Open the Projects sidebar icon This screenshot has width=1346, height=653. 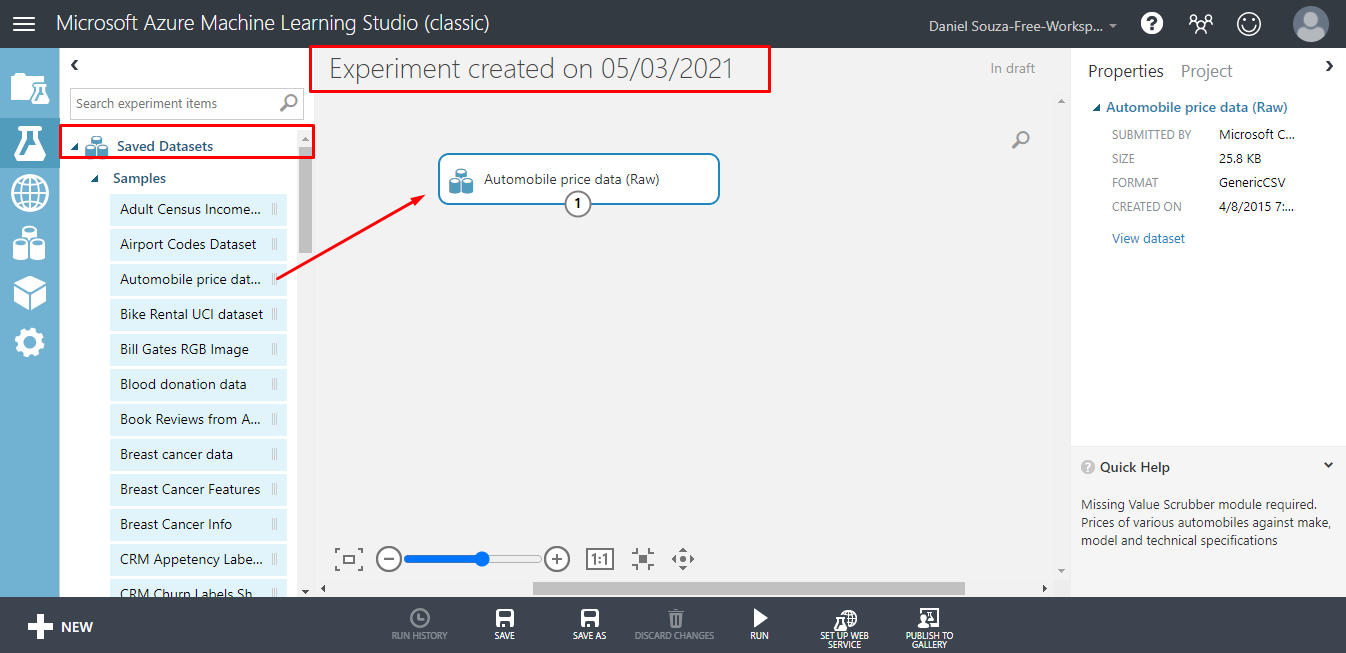pyautogui.click(x=29, y=88)
